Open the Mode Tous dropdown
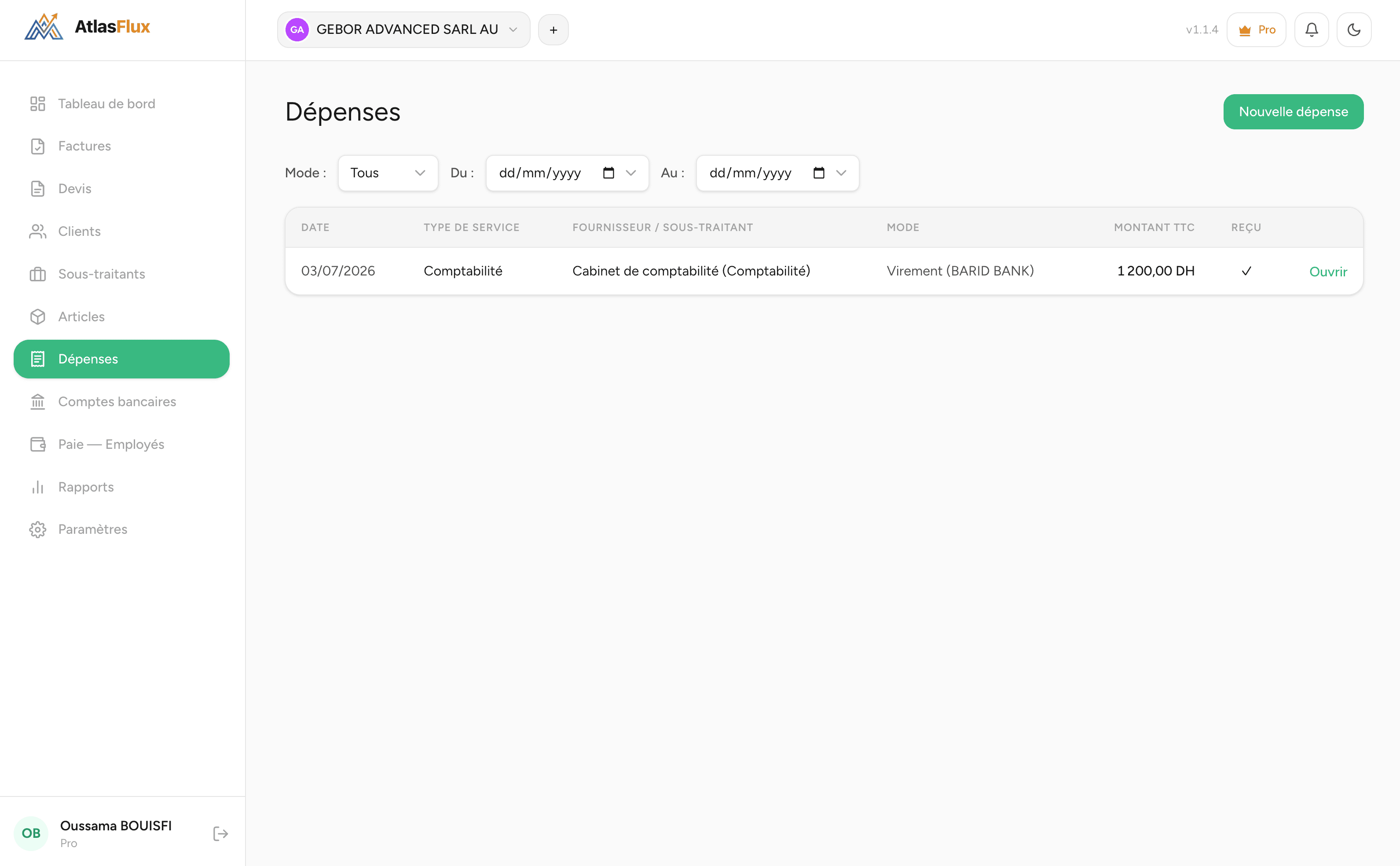1400x866 pixels. point(388,173)
